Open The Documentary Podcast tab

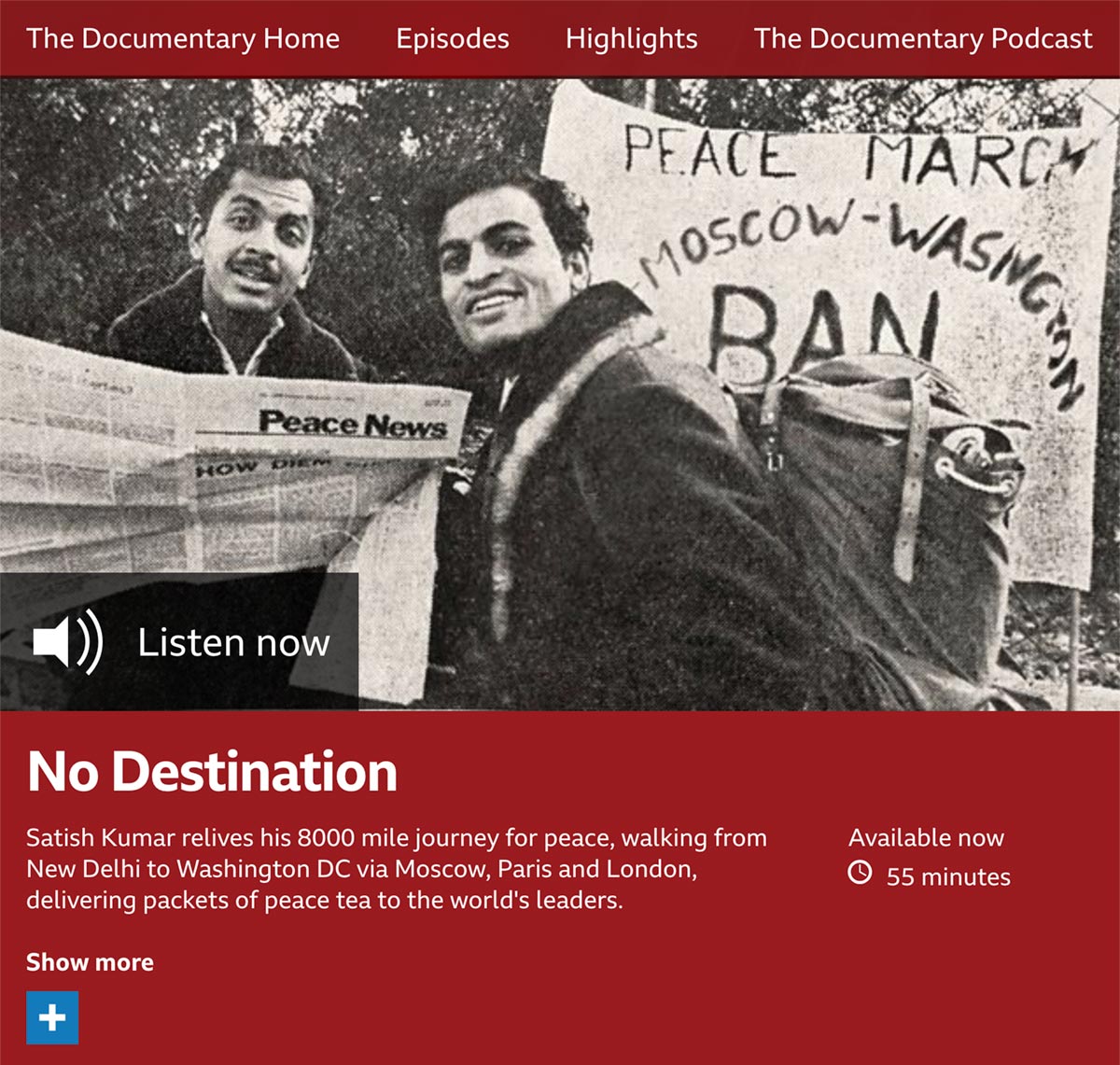point(923,38)
